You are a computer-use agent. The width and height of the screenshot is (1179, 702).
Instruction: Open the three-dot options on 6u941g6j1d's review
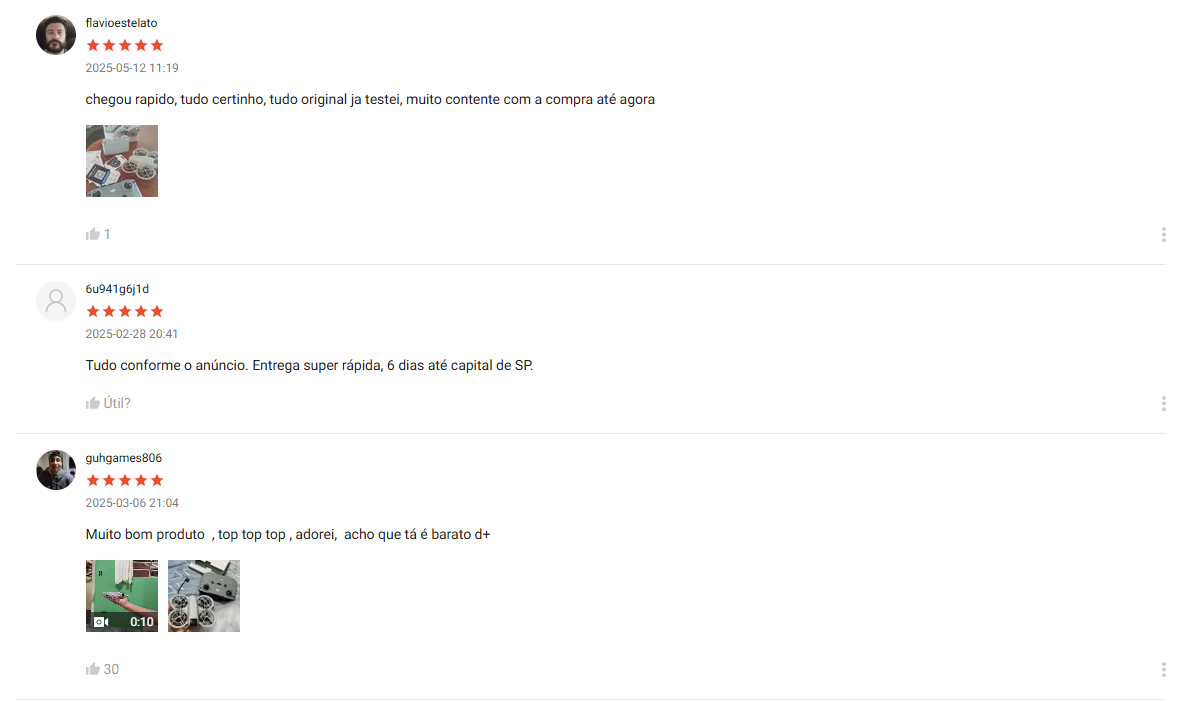click(x=1163, y=404)
